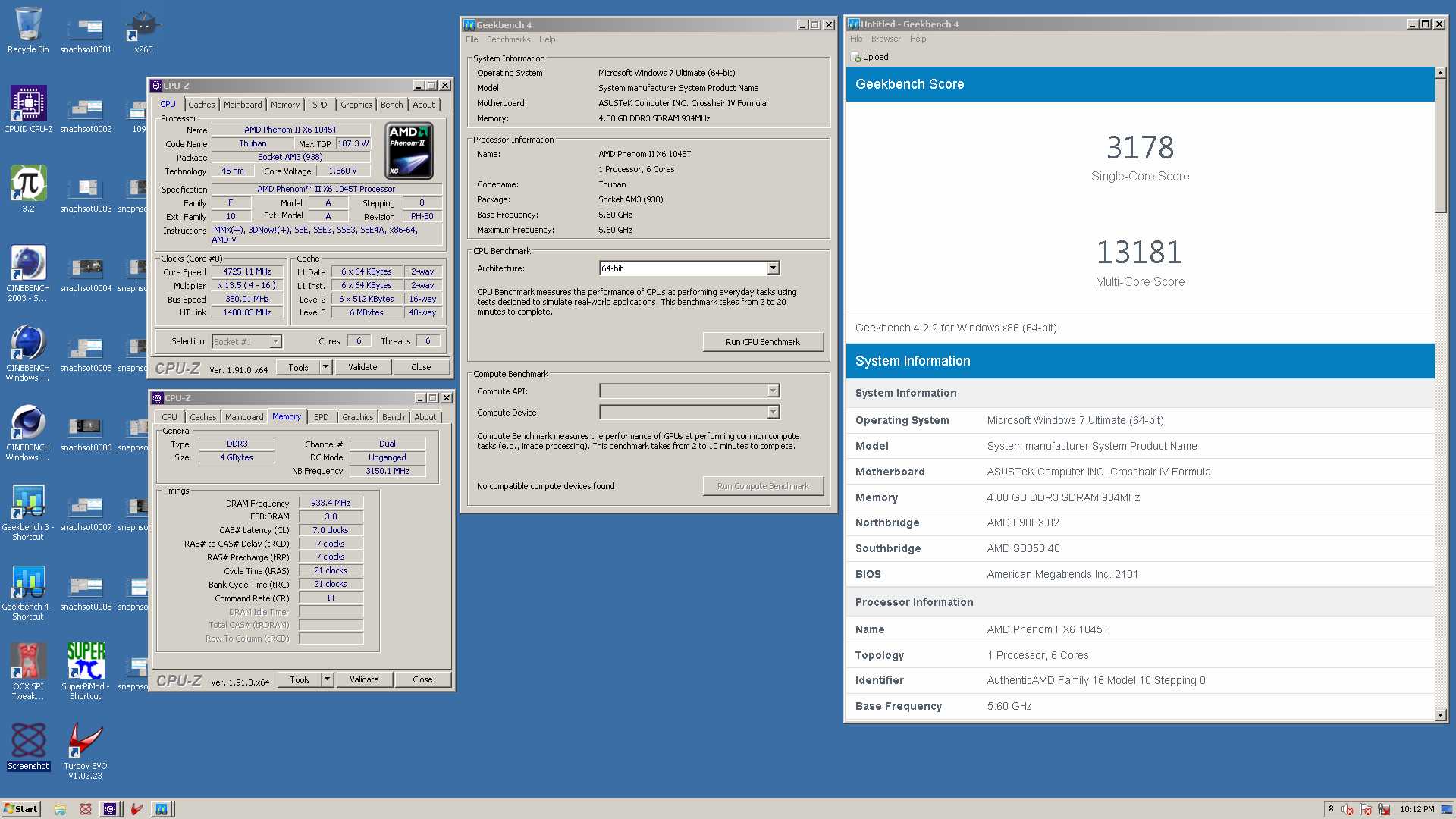Click the Run Compute Benchmark button
The height and width of the screenshot is (819, 1456).
[x=763, y=486]
